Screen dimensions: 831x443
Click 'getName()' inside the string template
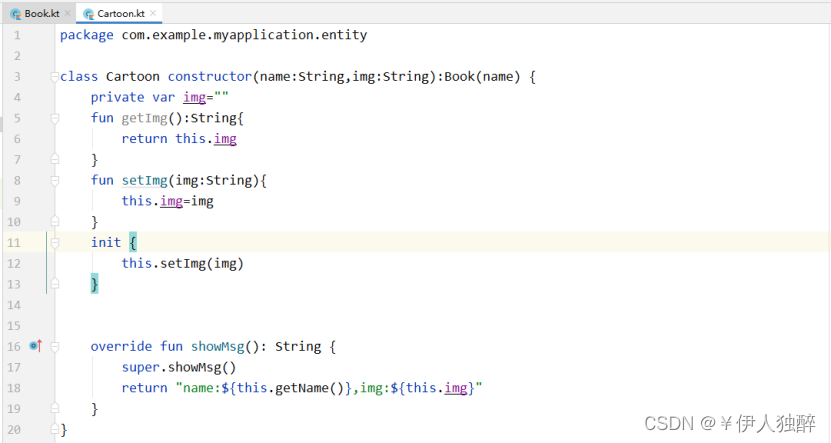click(310, 388)
